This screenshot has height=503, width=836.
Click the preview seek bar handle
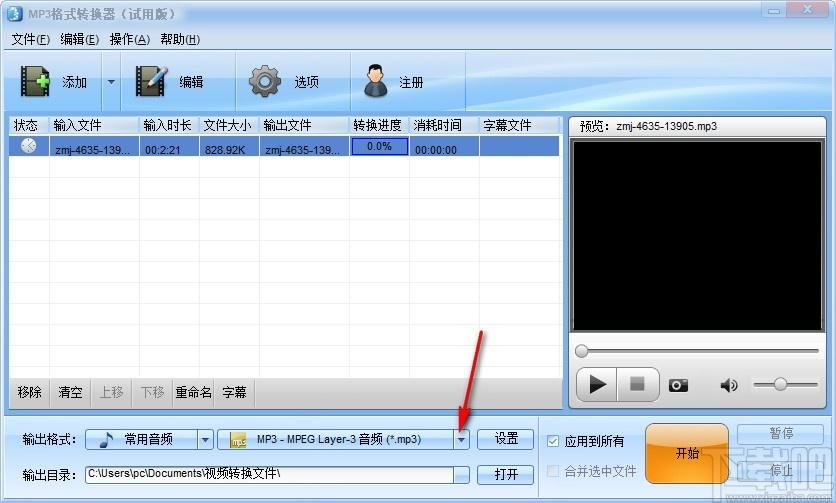coord(582,350)
